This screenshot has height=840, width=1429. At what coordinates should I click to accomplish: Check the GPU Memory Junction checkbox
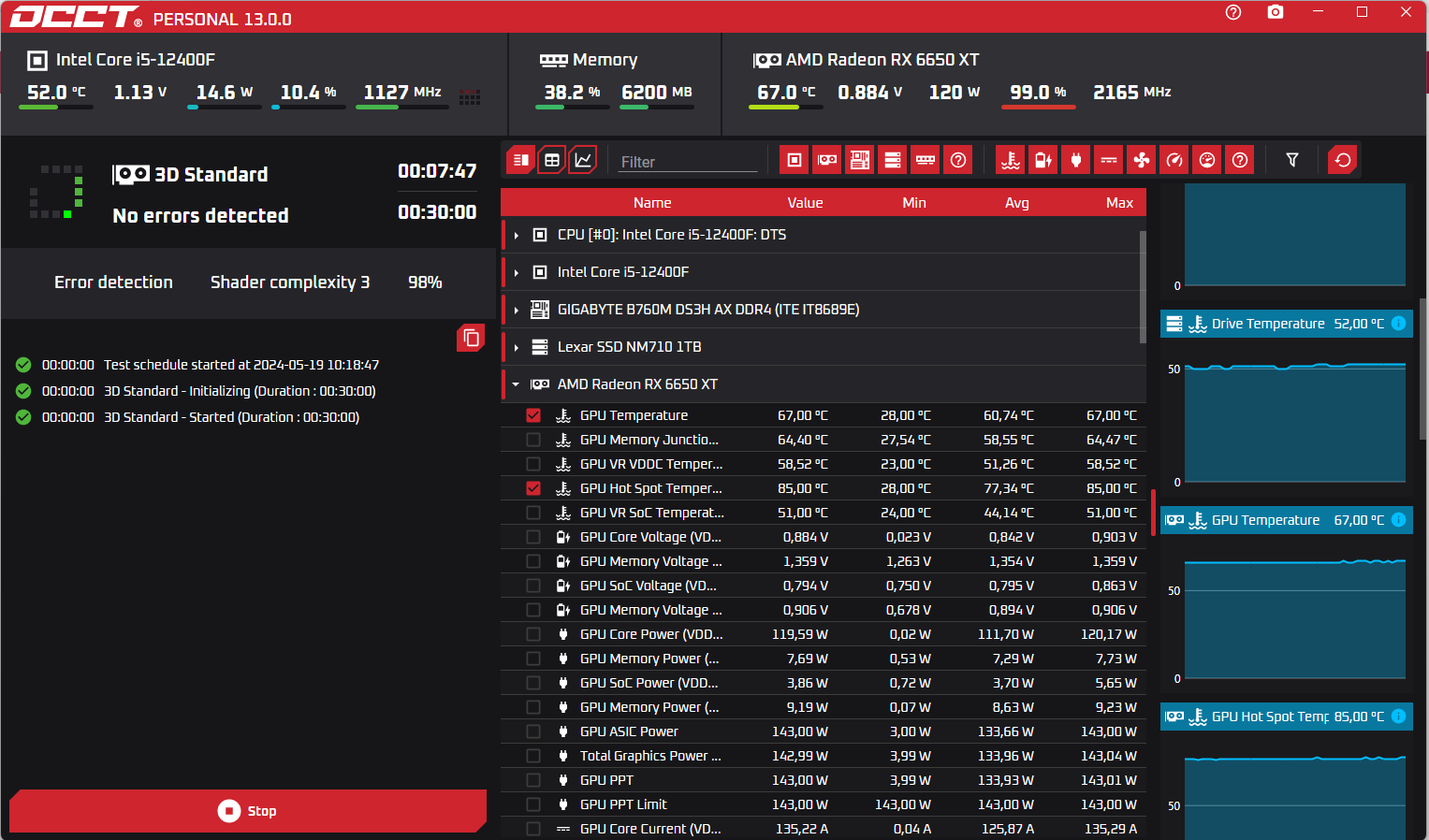[533, 440]
